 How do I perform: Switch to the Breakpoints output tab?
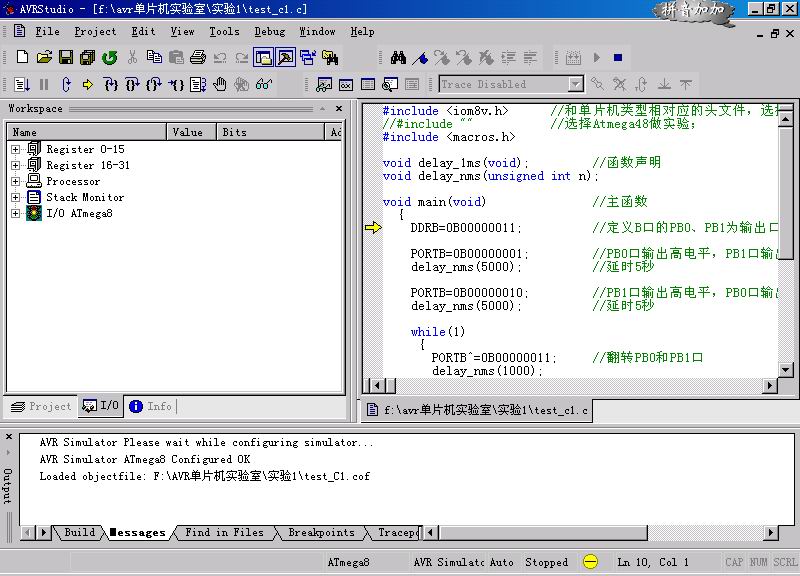(x=321, y=533)
